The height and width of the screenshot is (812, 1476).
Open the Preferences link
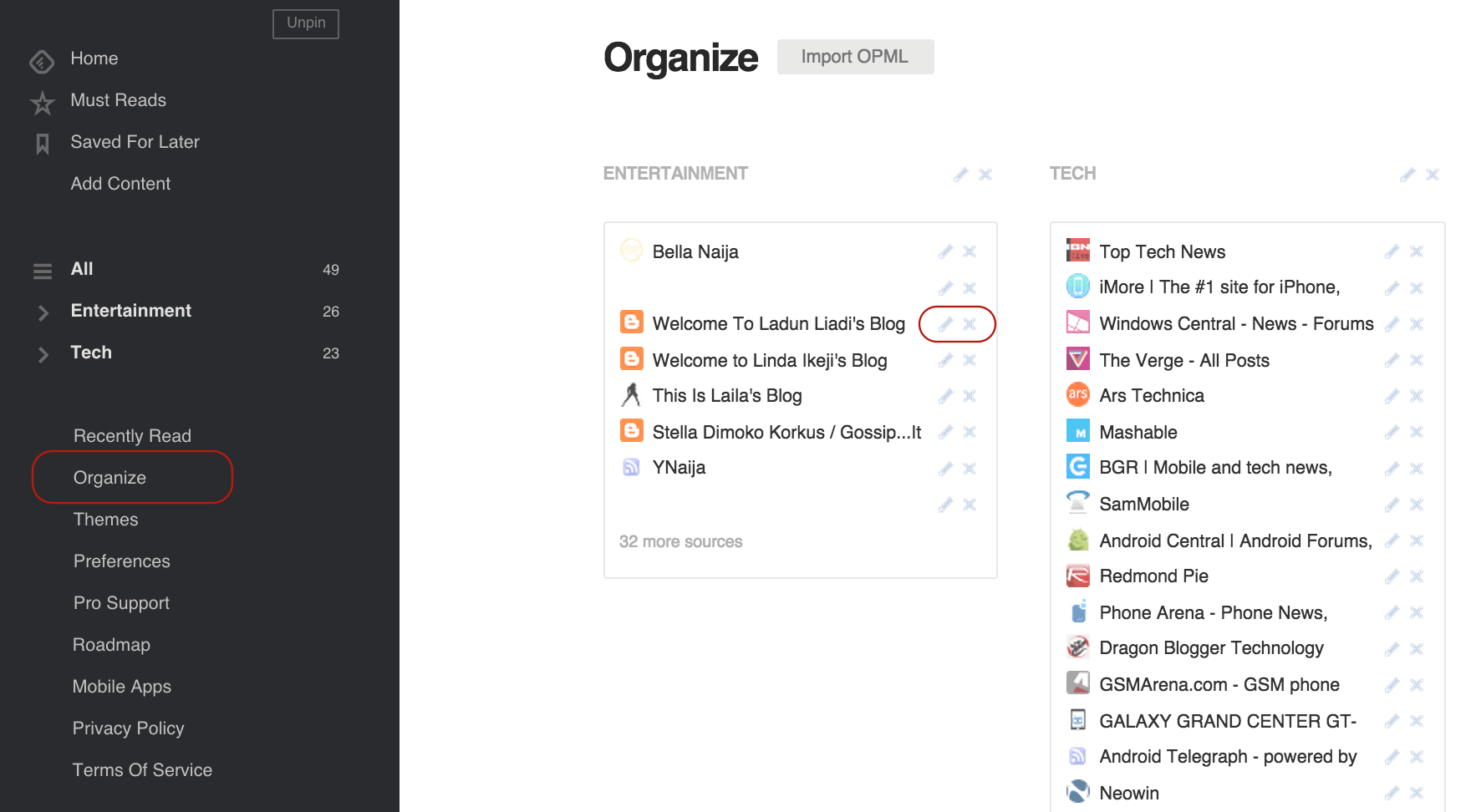pos(122,561)
